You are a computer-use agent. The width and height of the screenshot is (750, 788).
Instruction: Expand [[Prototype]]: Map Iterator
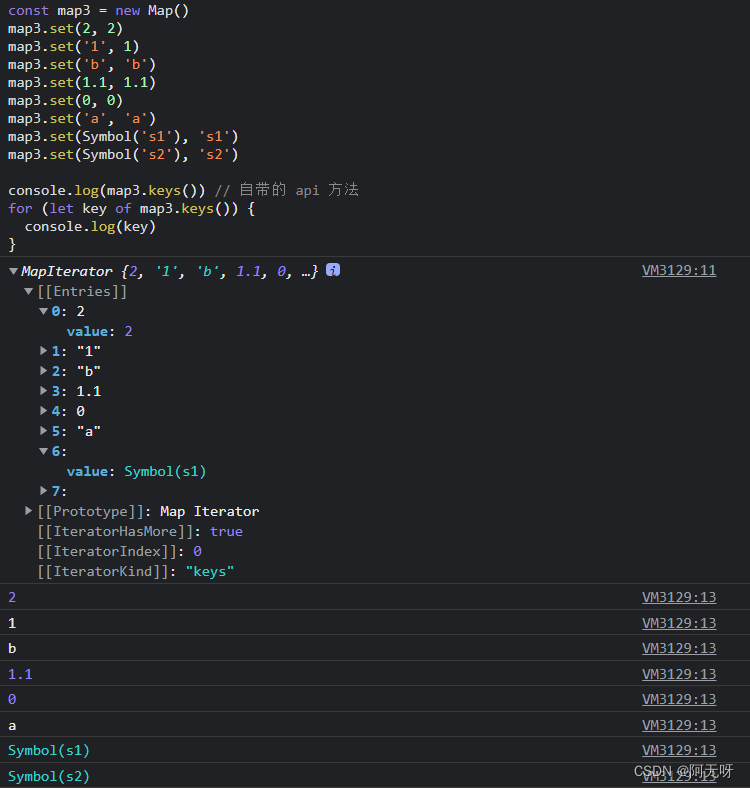(x=29, y=511)
